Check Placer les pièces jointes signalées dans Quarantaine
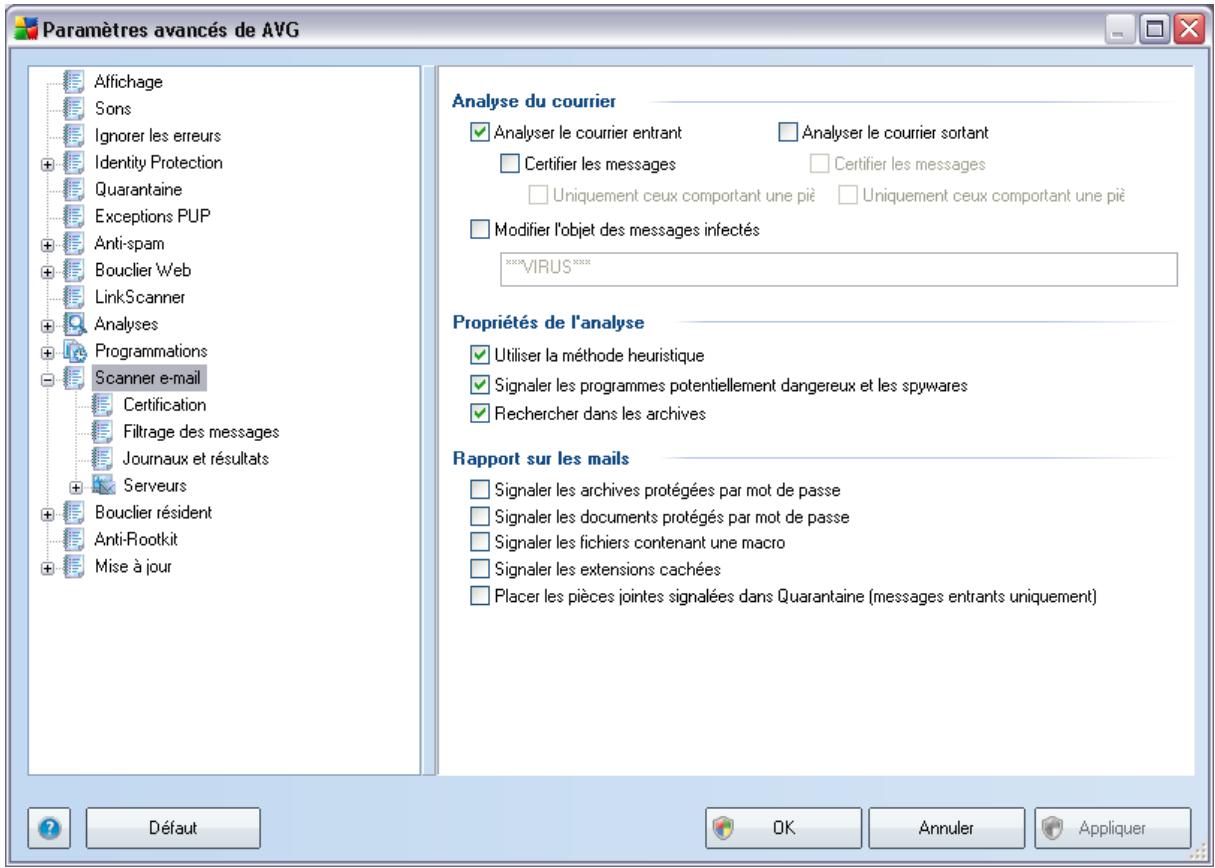1215x868 pixels. [478, 598]
